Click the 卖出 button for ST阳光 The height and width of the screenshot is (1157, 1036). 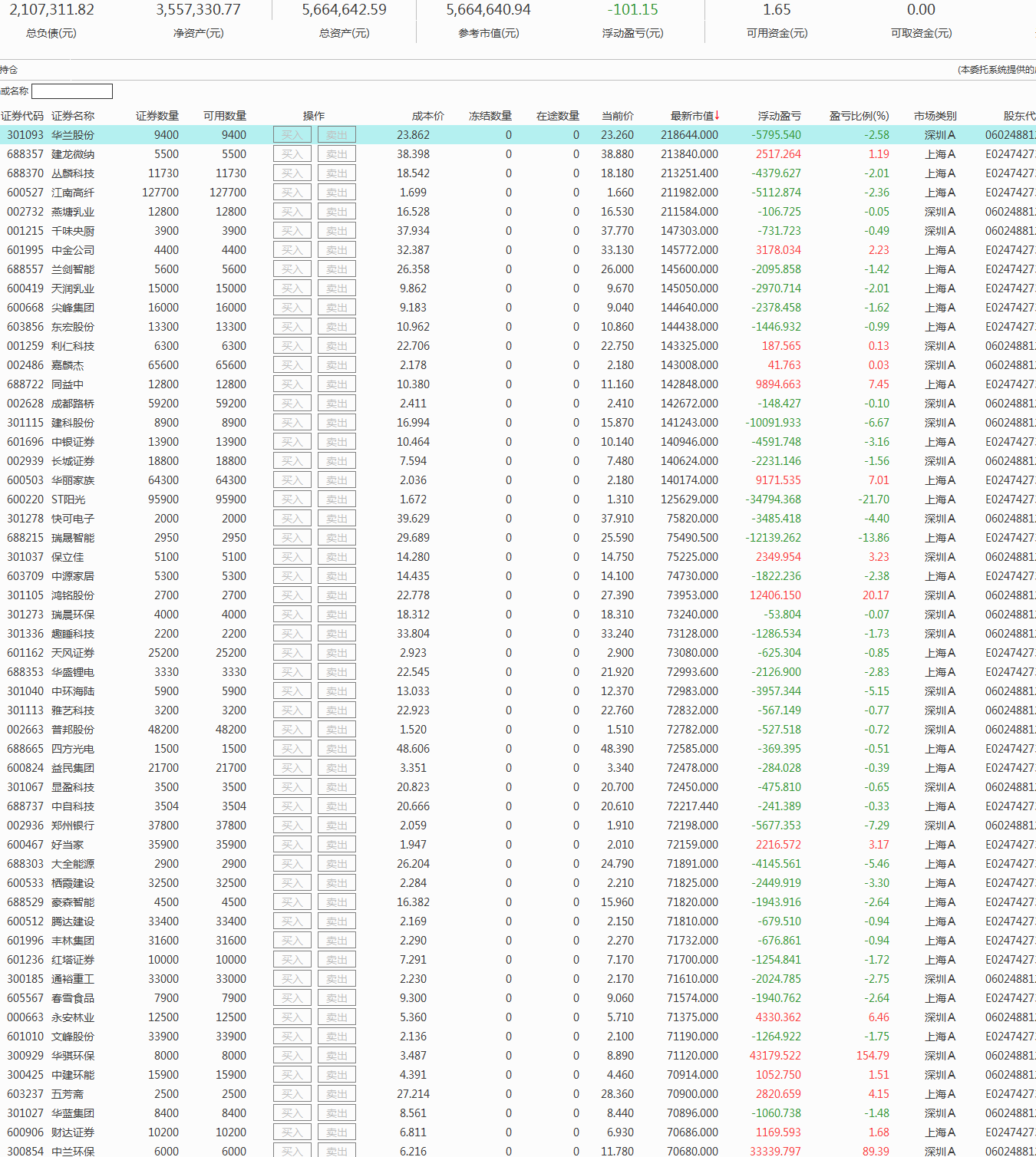(x=336, y=499)
